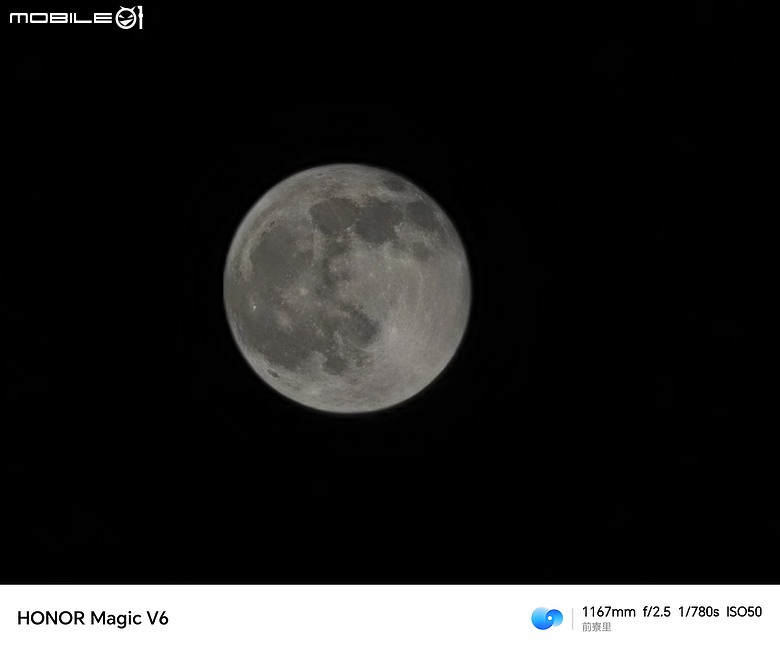
Task: Click the 前寮里 location text
Action: click(596, 627)
